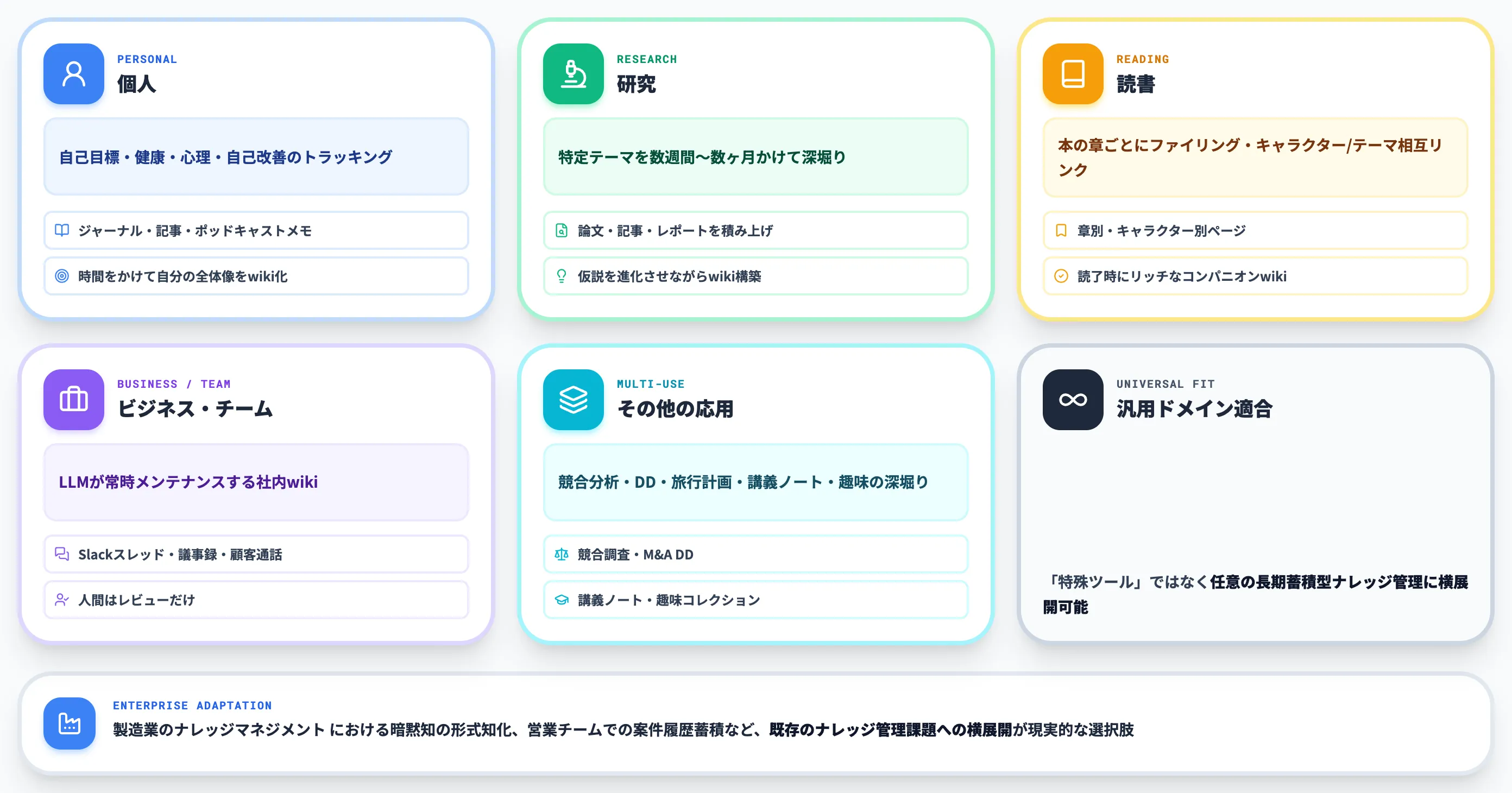Click the user check icon beside 人間はレビューだけ
The height and width of the screenshot is (793, 1512).
coord(61,599)
